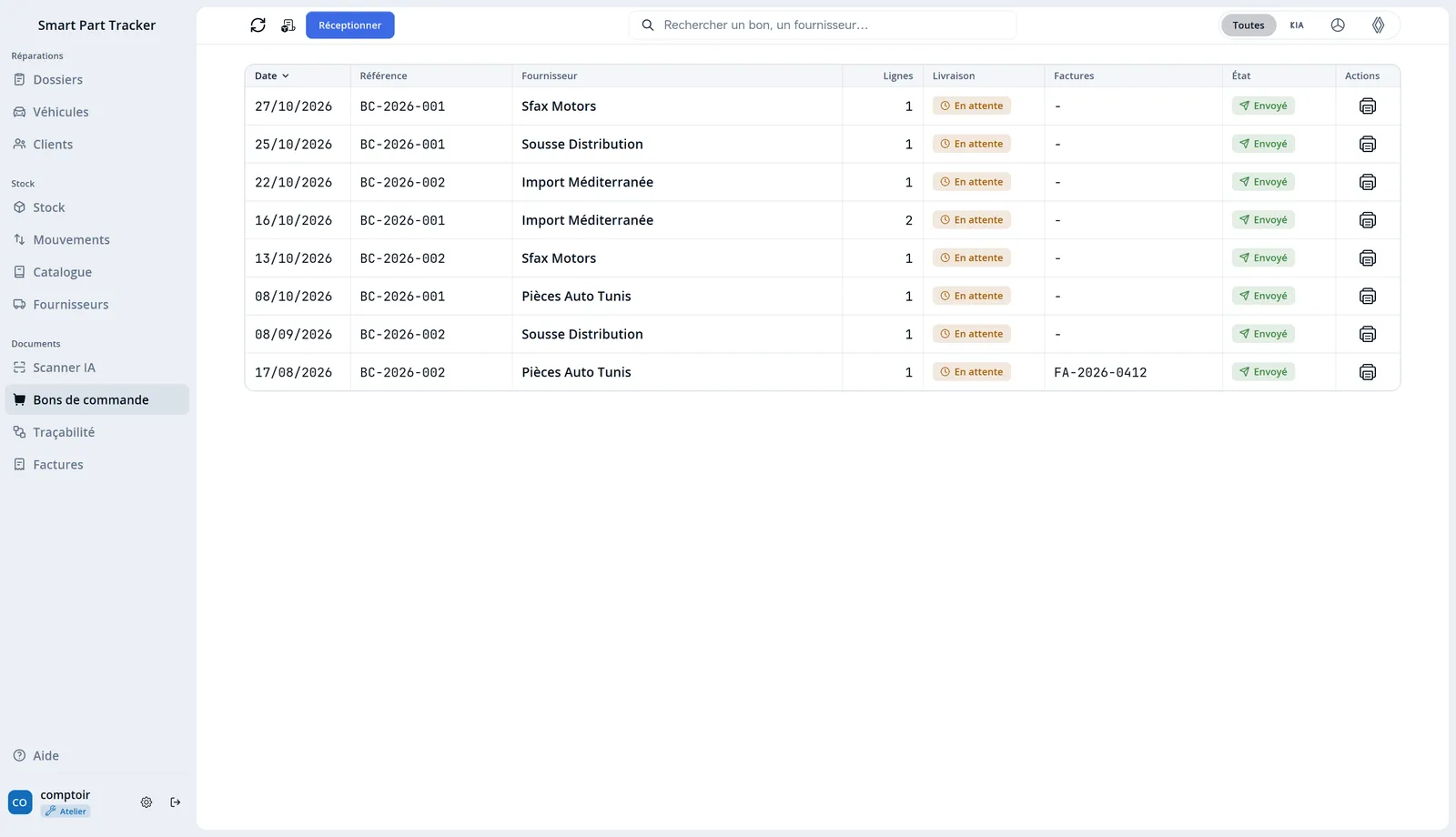Click the Réceptionner button
Screen dimensions: 1456x837
[x=350, y=25]
